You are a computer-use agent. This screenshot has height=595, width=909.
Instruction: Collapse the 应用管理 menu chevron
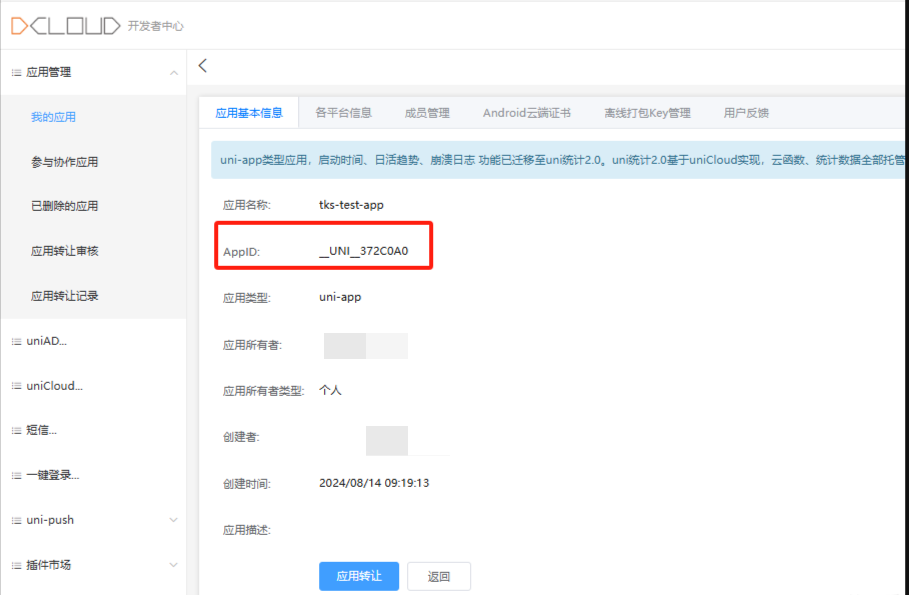[x=173, y=72]
